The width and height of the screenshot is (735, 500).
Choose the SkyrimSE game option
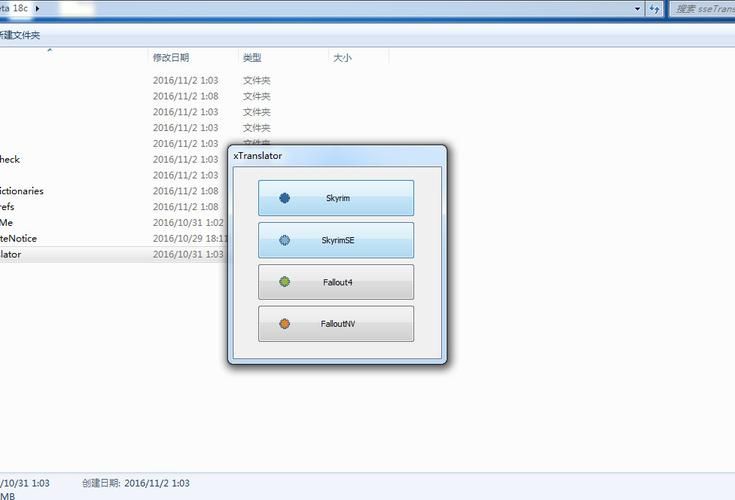click(x=336, y=240)
